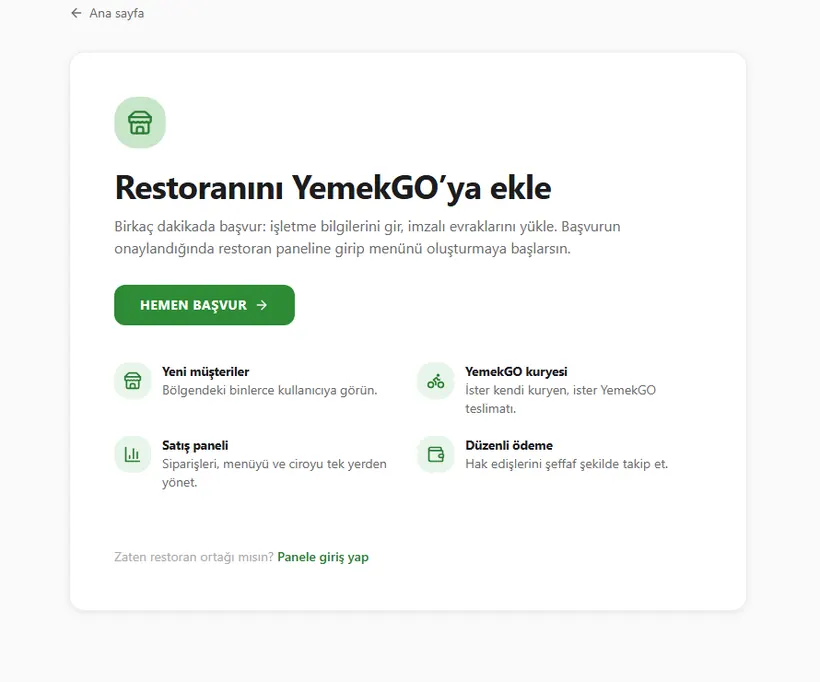820x682 pixels.
Task: Click the Restoranını YemekGO'ya ekle title
Action: pos(333,188)
